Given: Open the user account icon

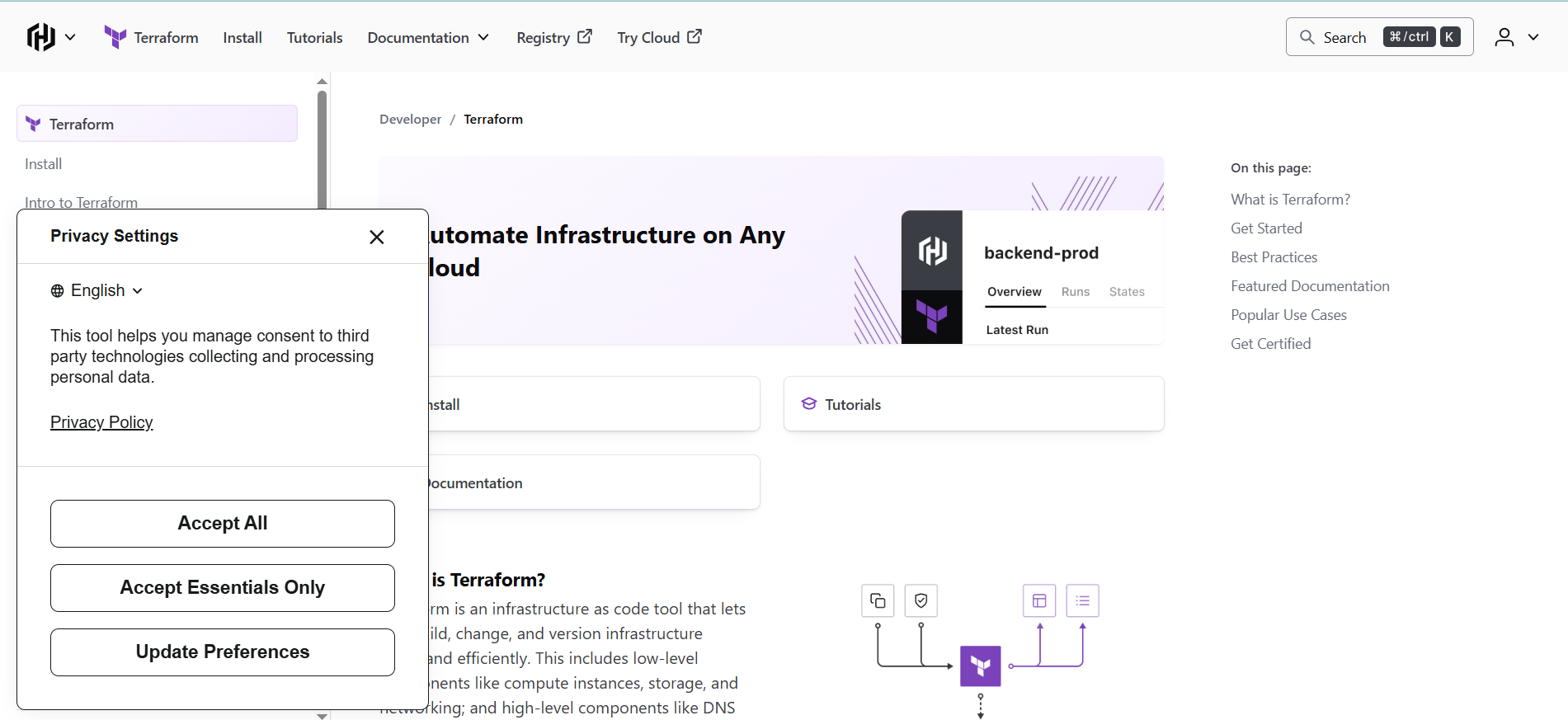Looking at the screenshot, I should click(x=1504, y=37).
